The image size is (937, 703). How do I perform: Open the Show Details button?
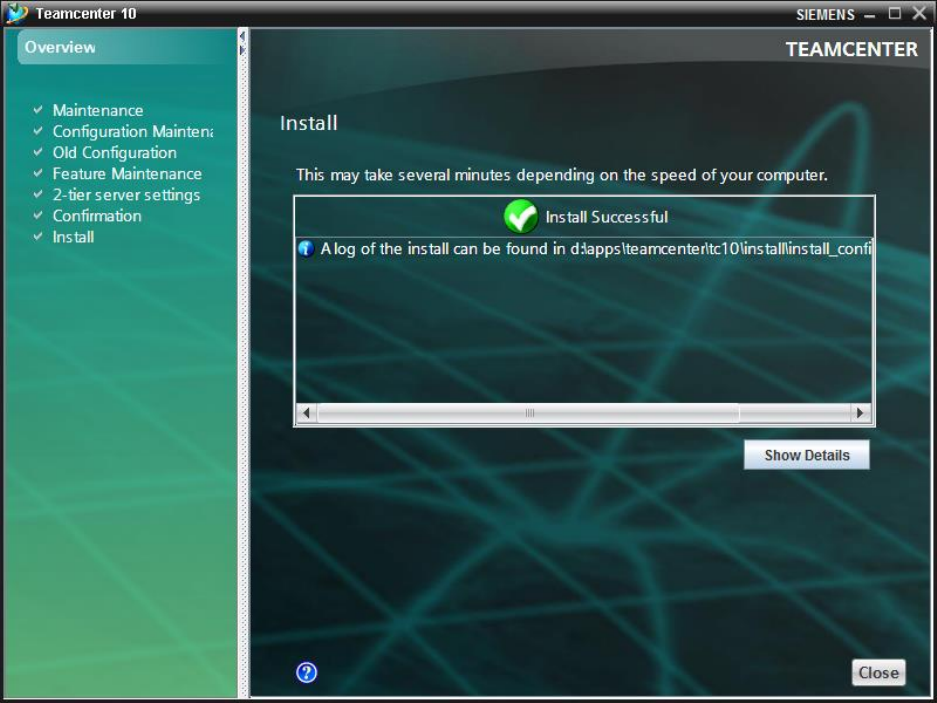(x=807, y=455)
